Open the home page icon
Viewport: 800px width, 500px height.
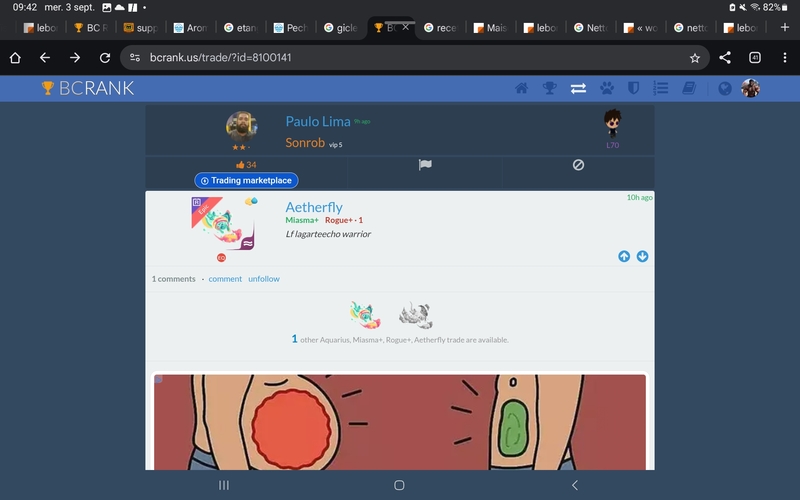tap(521, 88)
